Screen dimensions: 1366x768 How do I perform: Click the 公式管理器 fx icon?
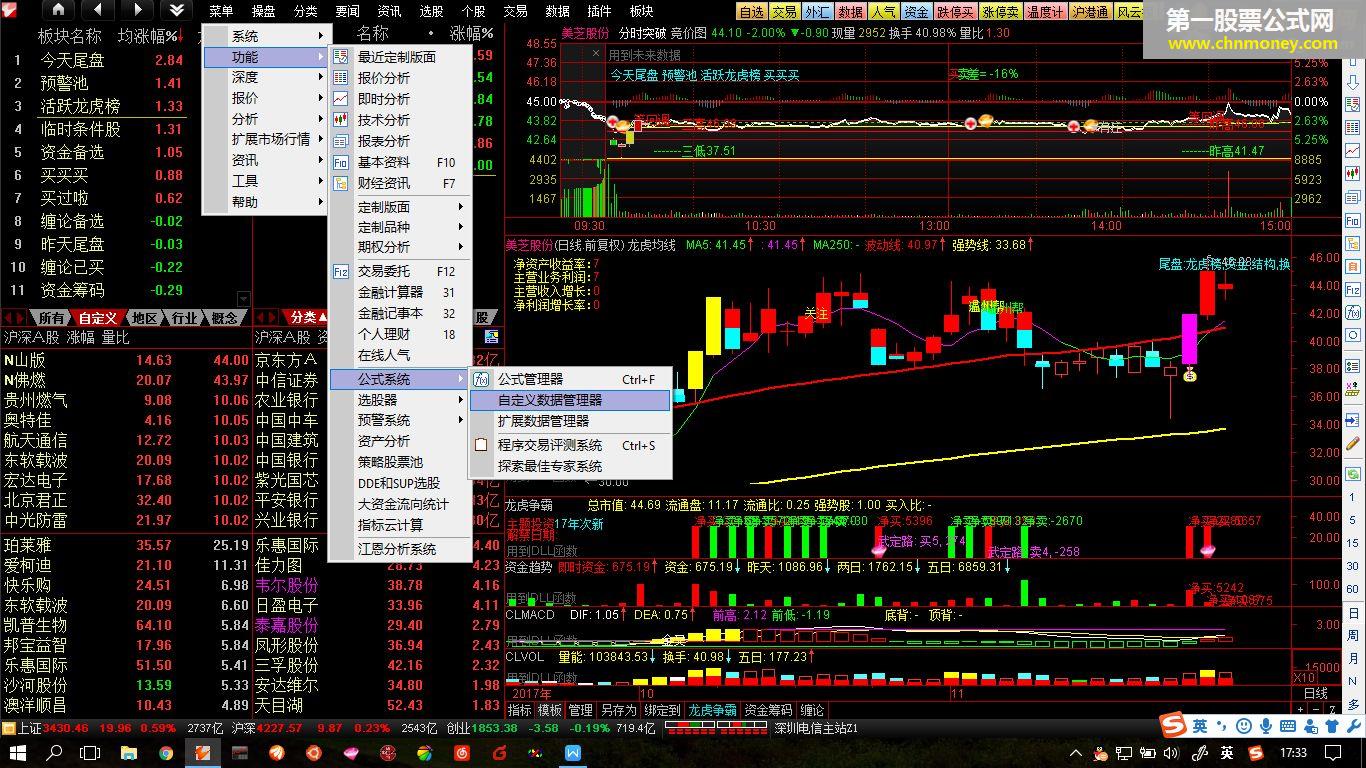(x=481, y=379)
